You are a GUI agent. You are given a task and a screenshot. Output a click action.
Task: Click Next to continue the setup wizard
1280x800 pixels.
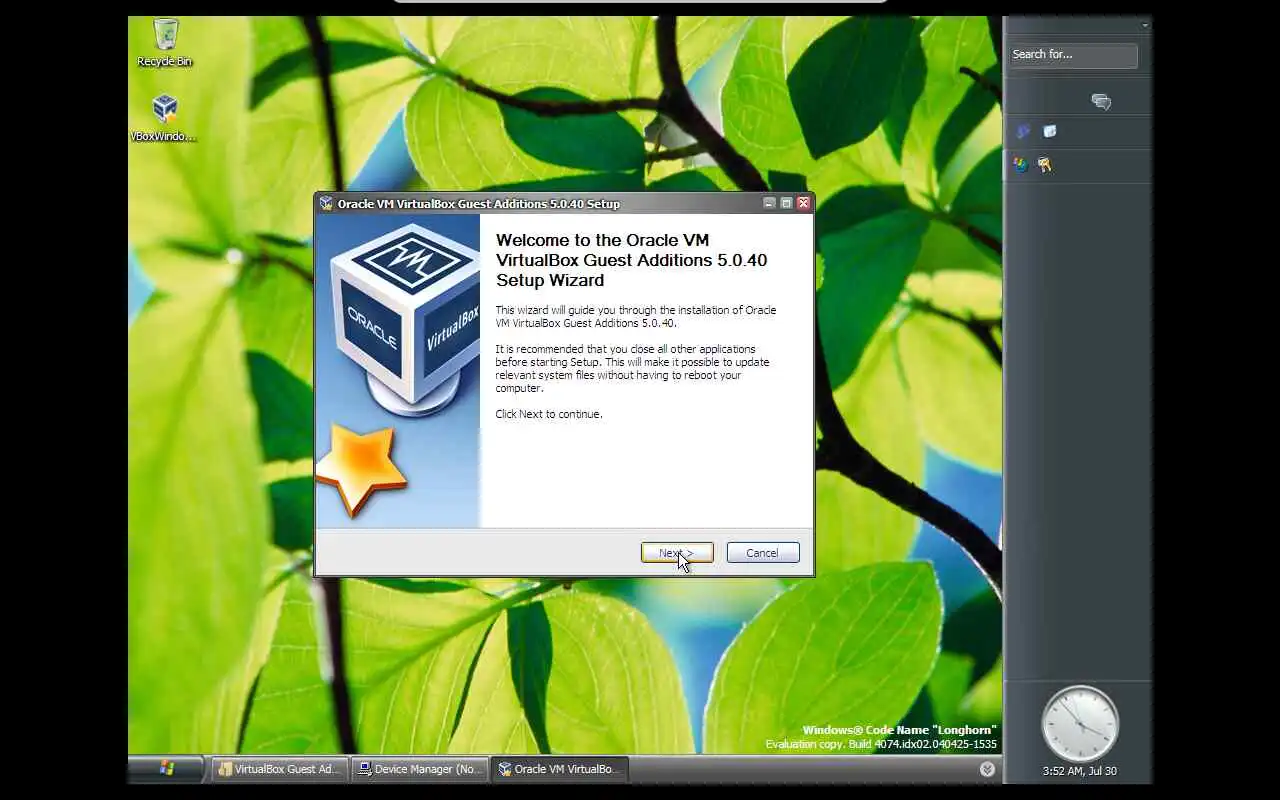[677, 553]
